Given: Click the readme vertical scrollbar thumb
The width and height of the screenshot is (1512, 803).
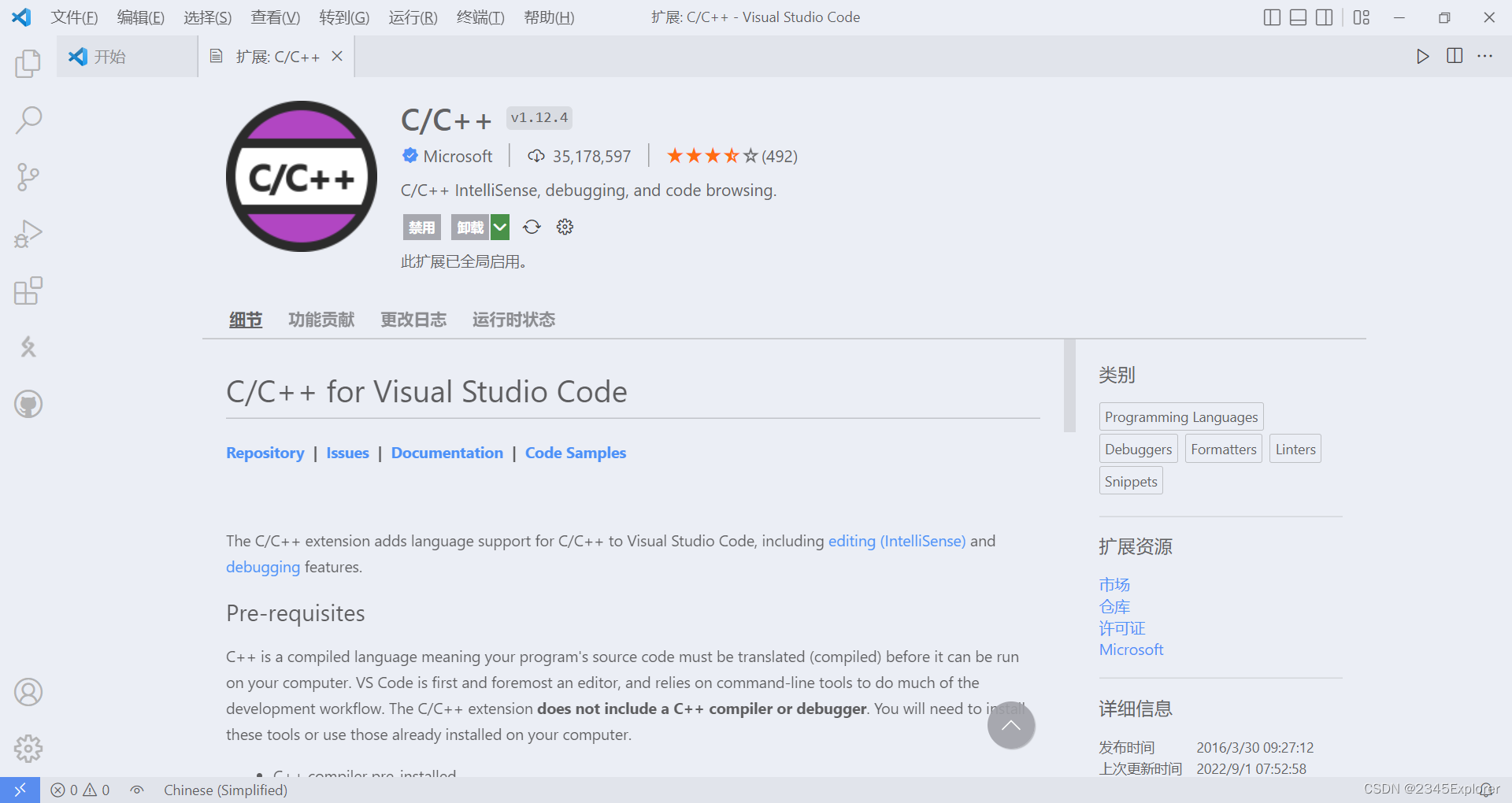Looking at the screenshot, I should 1069,386.
